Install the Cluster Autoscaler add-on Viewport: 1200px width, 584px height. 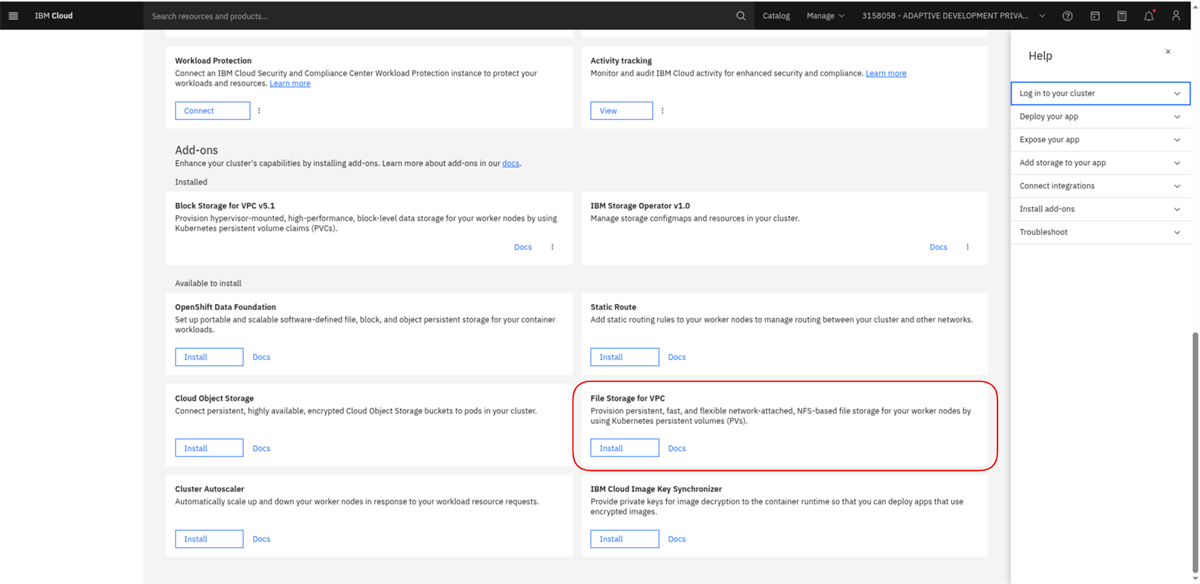coord(209,539)
